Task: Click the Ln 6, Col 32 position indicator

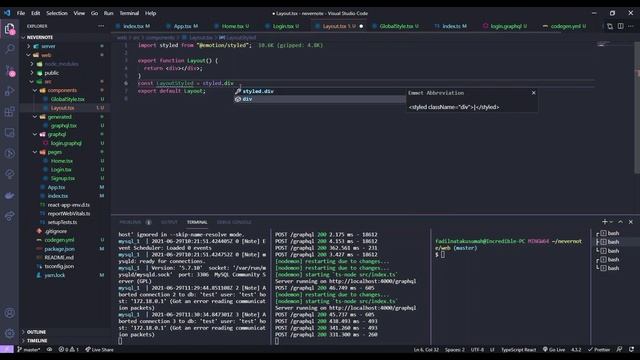Action: pyautogui.click(x=426, y=349)
